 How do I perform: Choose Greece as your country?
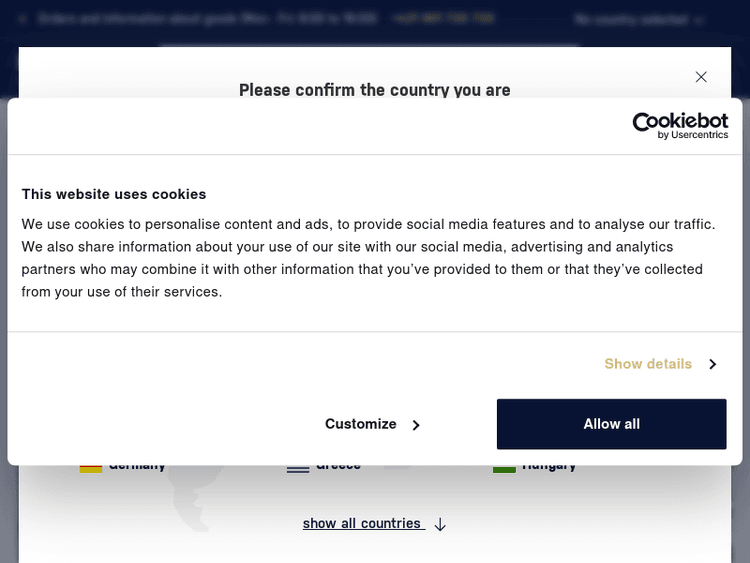pos(338,466)
